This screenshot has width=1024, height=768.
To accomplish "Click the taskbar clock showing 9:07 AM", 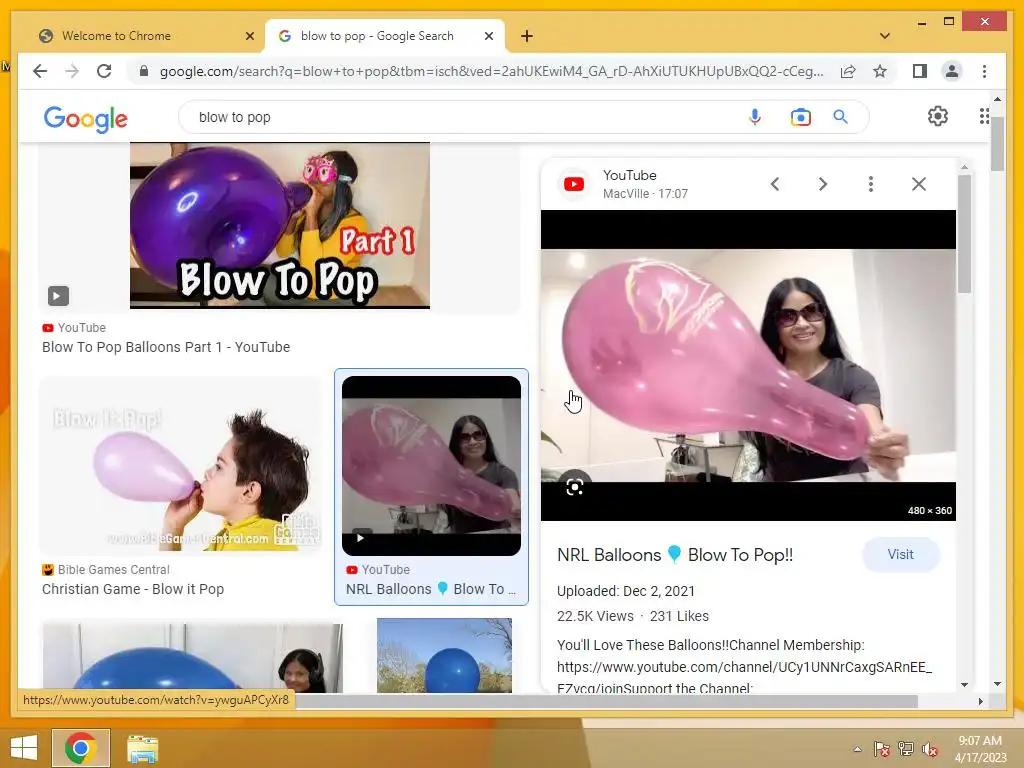I will (980, 749).
